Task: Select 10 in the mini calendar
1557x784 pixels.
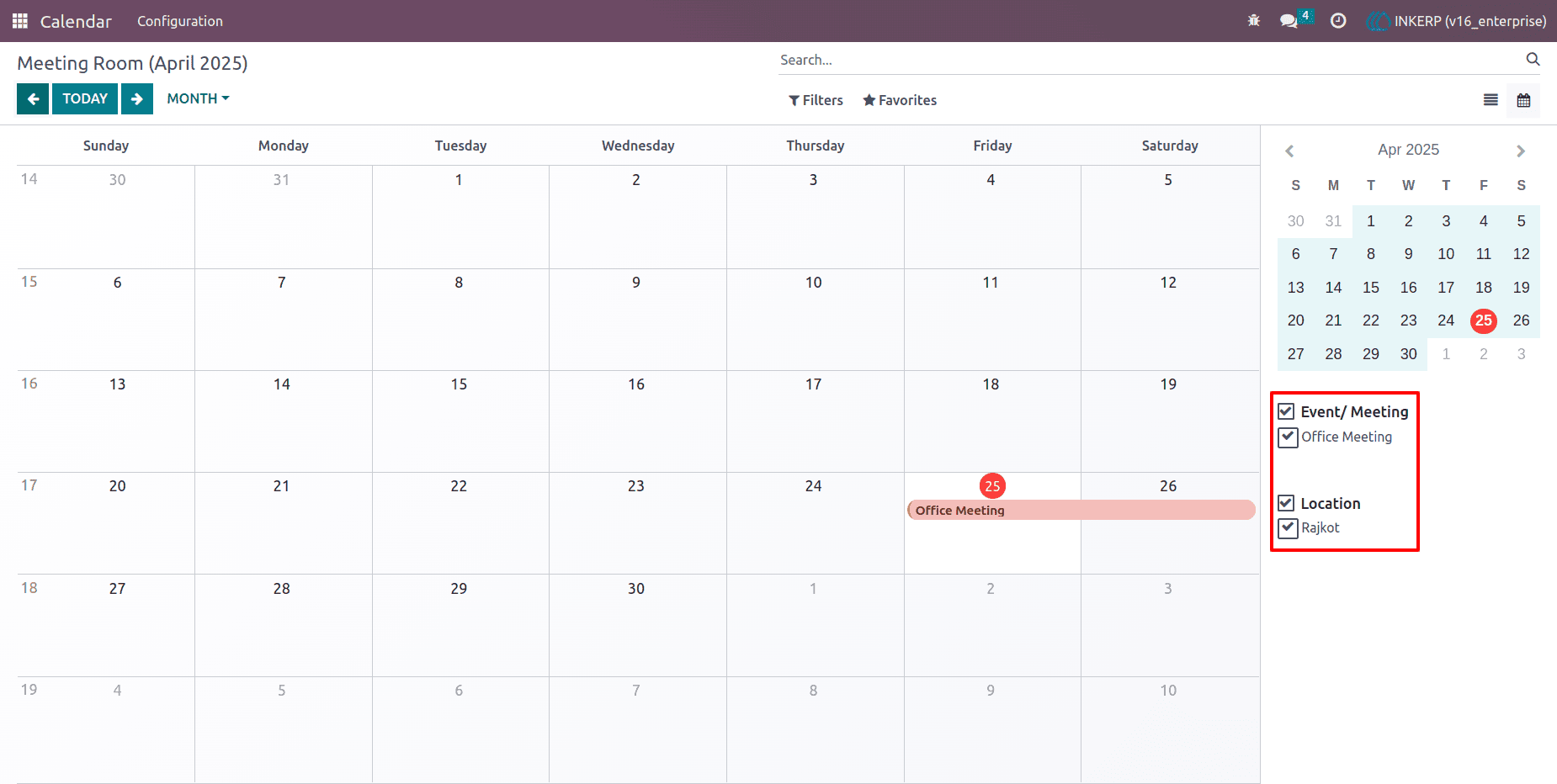Action: 1446,254
